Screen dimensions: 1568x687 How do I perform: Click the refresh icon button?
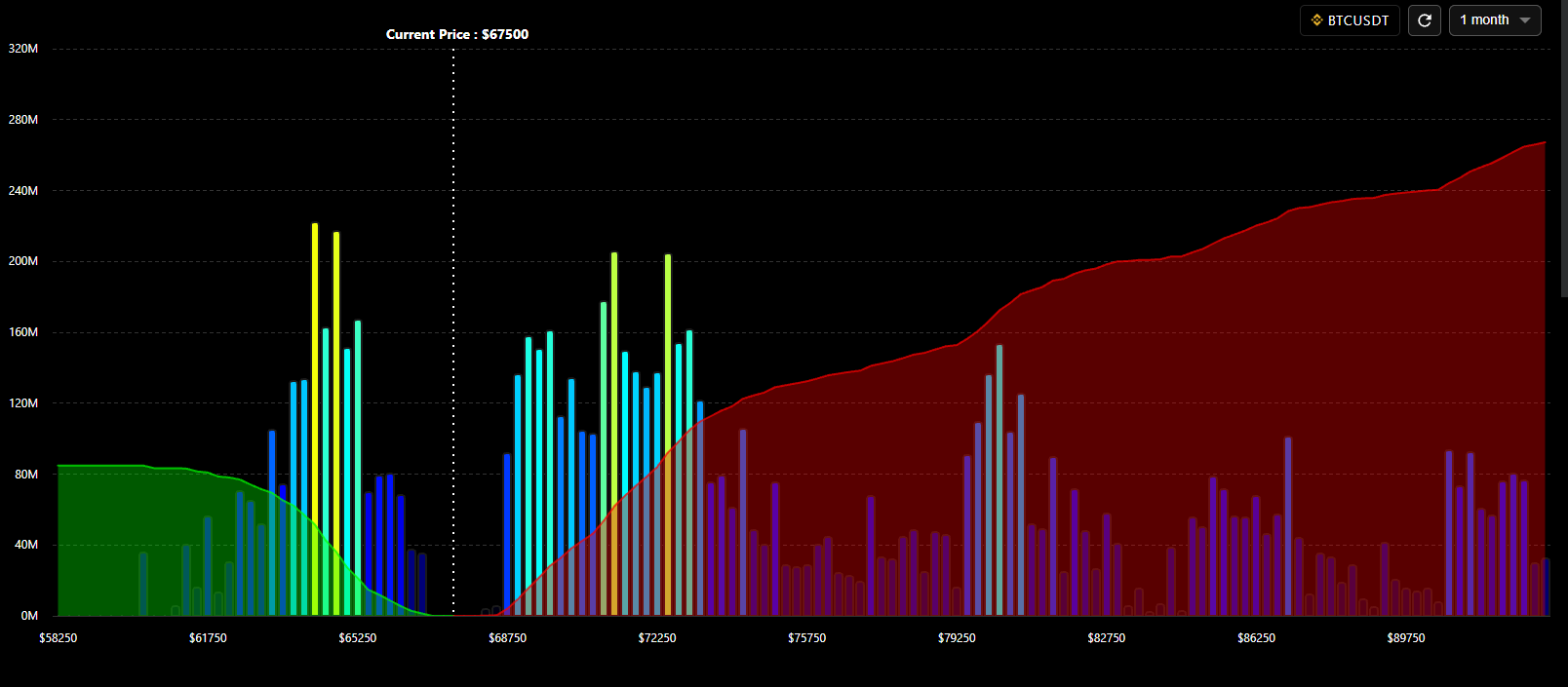click(1425, 20)
